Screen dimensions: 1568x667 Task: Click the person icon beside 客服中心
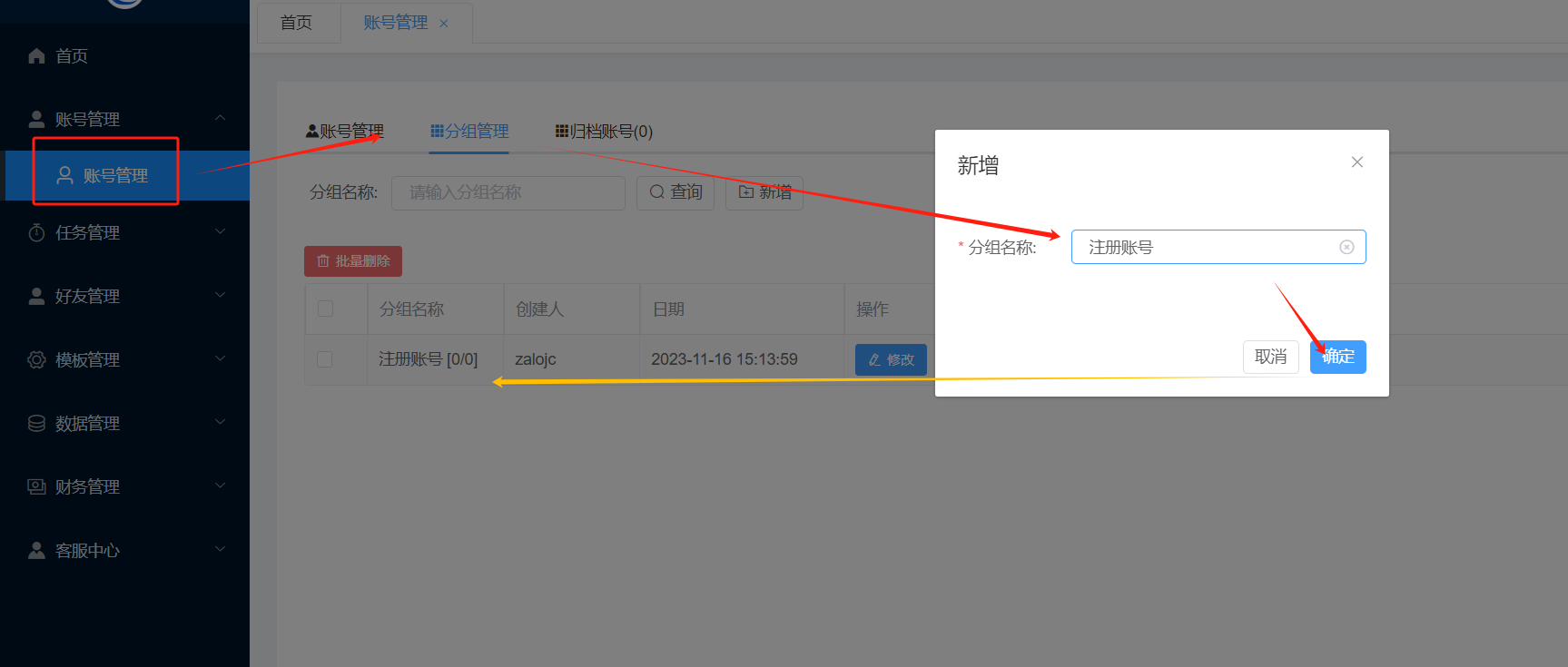click(36, 551)
